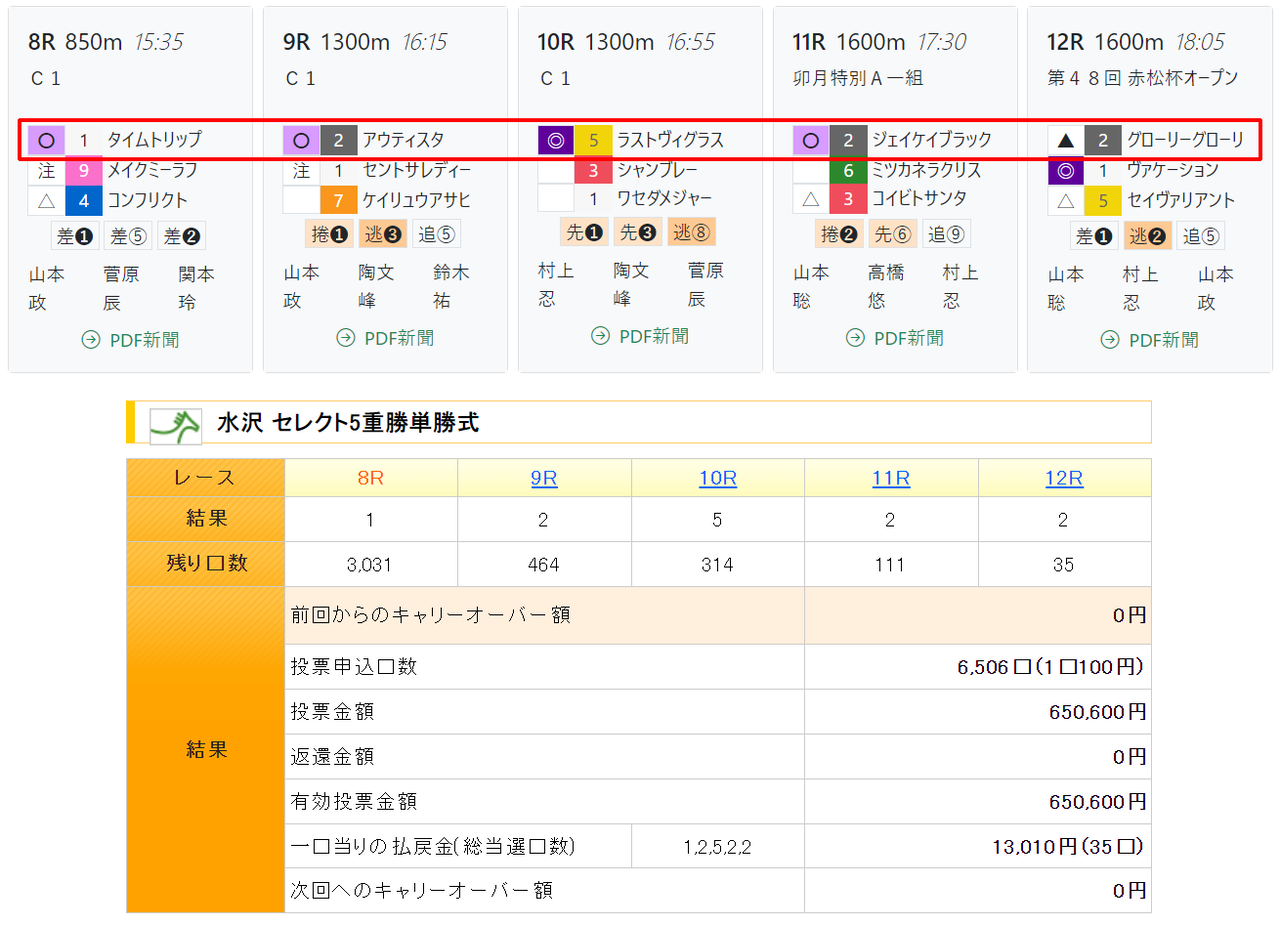Screen dimensions: 1280x925
Task: Select the △ mark beside コンフリクト
Action: tap(46, 200)
